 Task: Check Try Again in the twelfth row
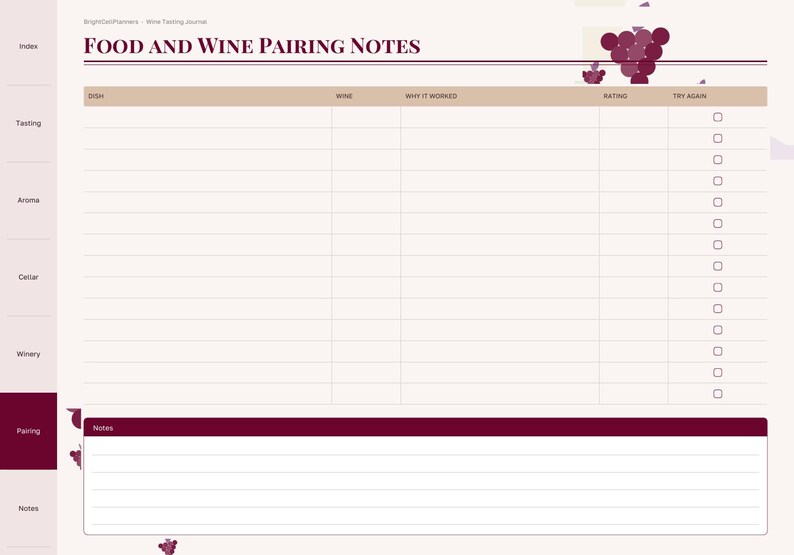pyautogui.click(x=718, y=351)
